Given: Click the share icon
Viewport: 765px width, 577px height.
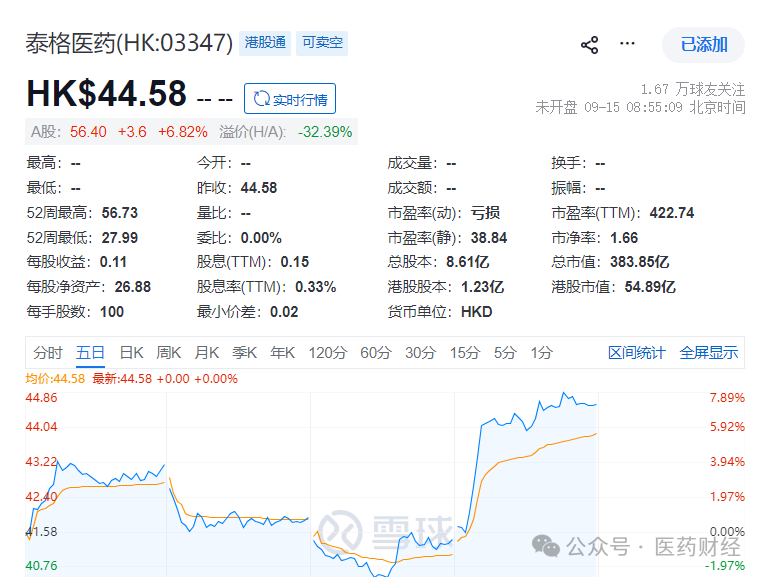Looking at the screenshot, I should (589, 45).
